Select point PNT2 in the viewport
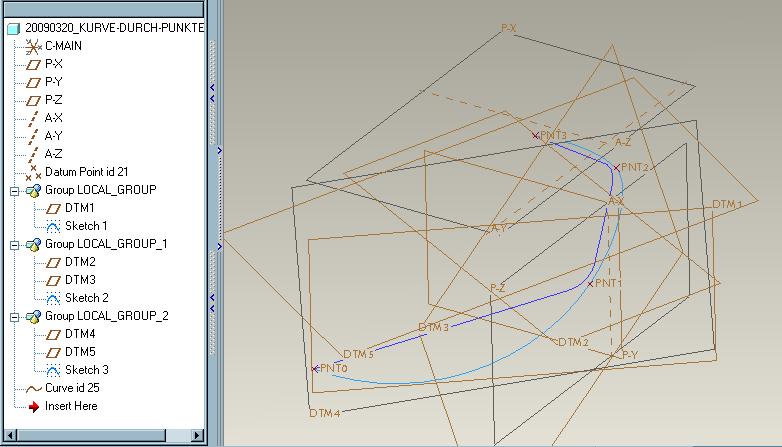Viewport: 782px width, 447px height. click(617, 168)
